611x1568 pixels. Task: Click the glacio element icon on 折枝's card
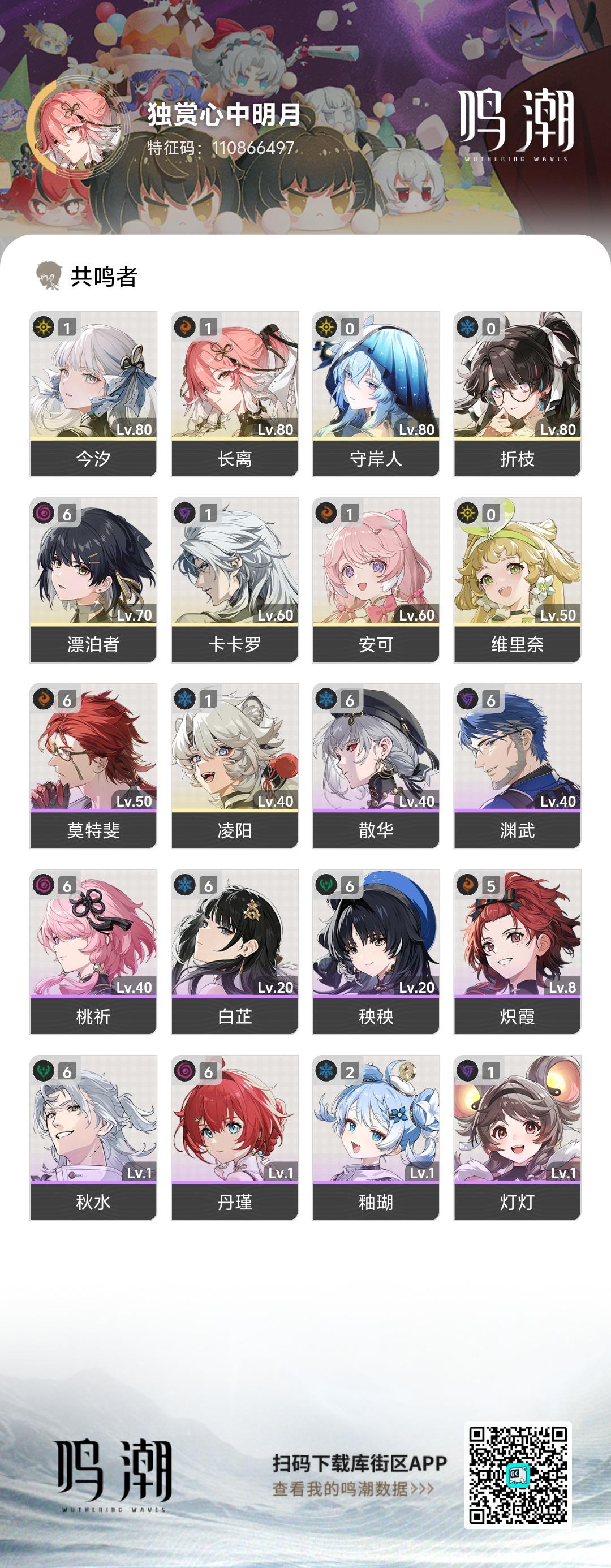(467, 328)
